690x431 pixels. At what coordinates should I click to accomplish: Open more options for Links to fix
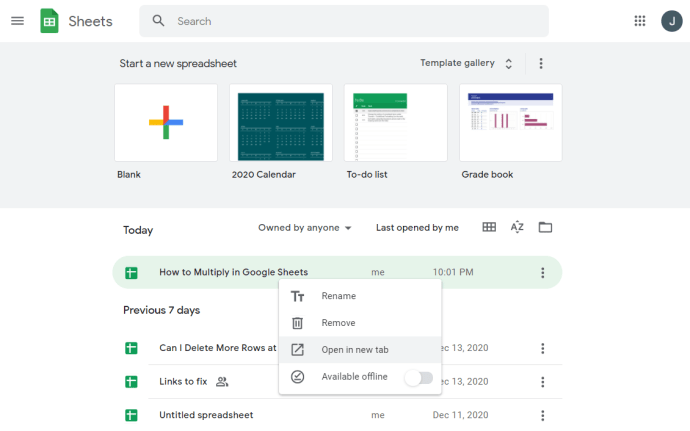(543, 382)
